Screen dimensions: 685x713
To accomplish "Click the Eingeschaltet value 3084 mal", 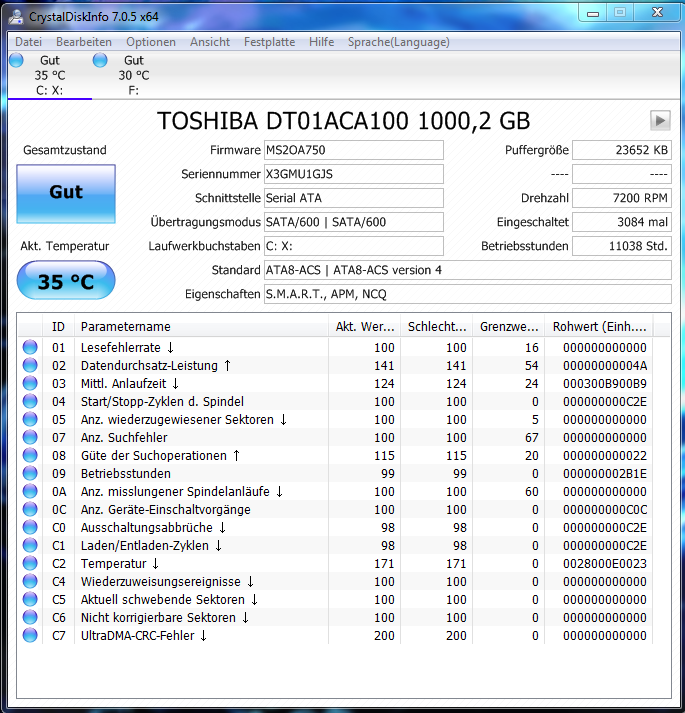I will [622, 222].
